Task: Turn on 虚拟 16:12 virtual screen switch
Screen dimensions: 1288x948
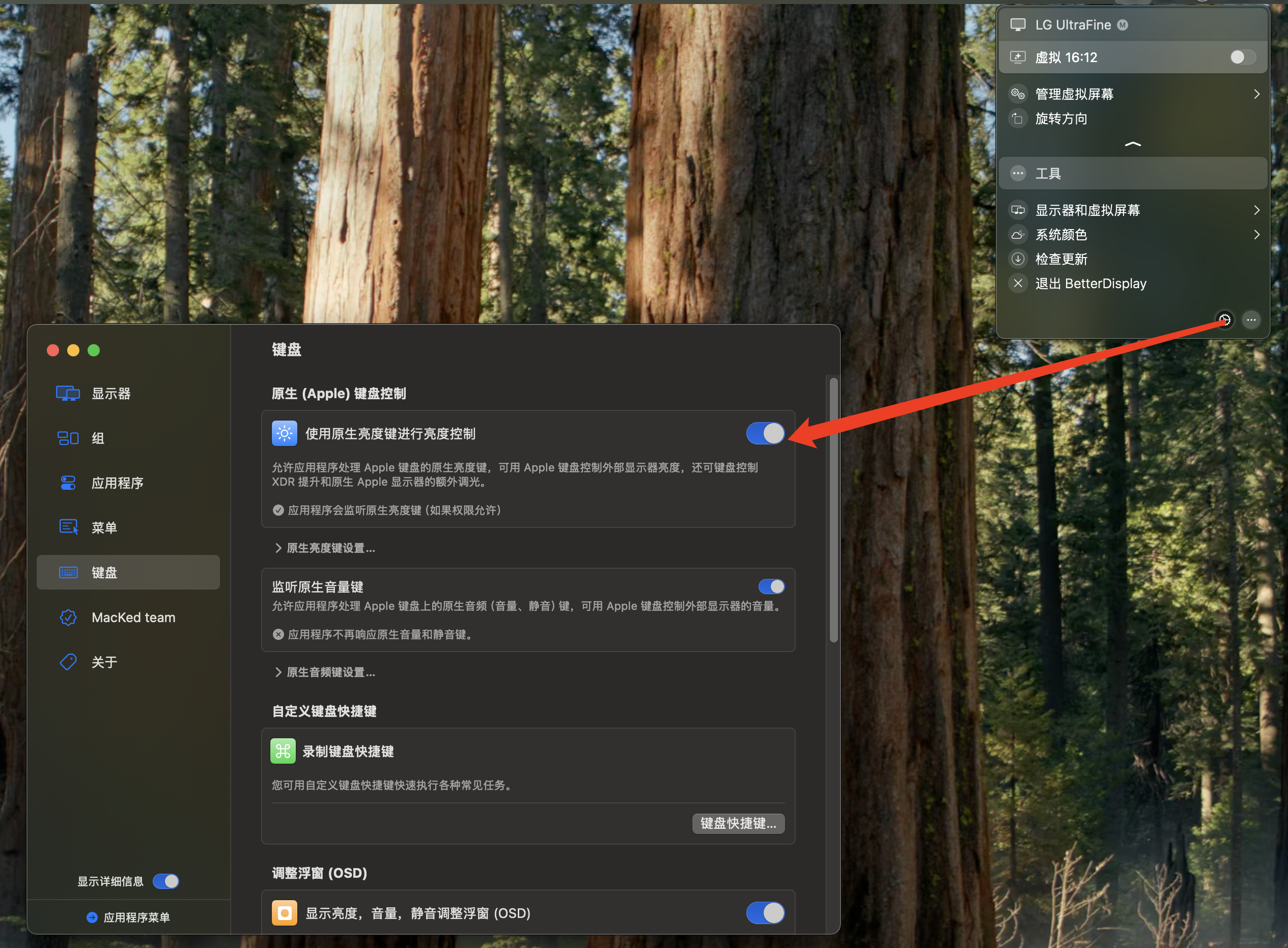Action: (x=1242, y=58)
